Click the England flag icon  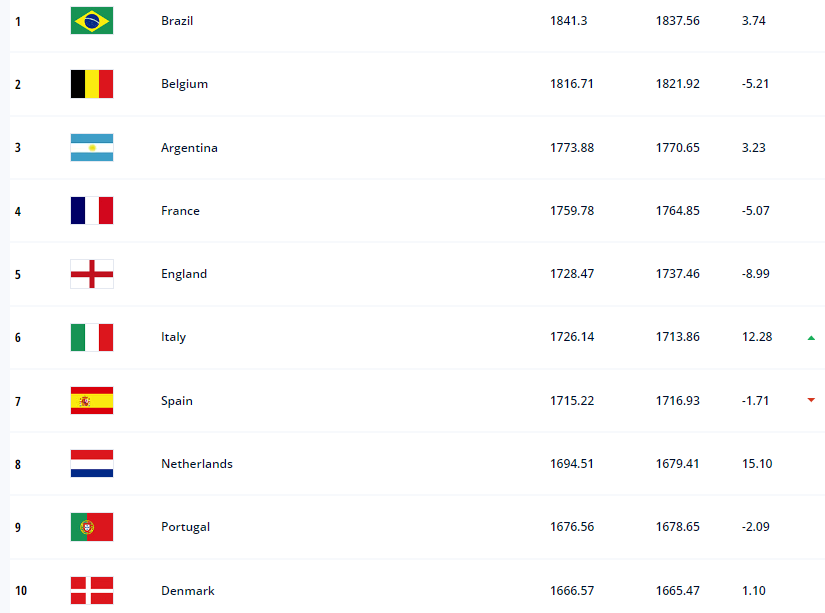[92, 274]
